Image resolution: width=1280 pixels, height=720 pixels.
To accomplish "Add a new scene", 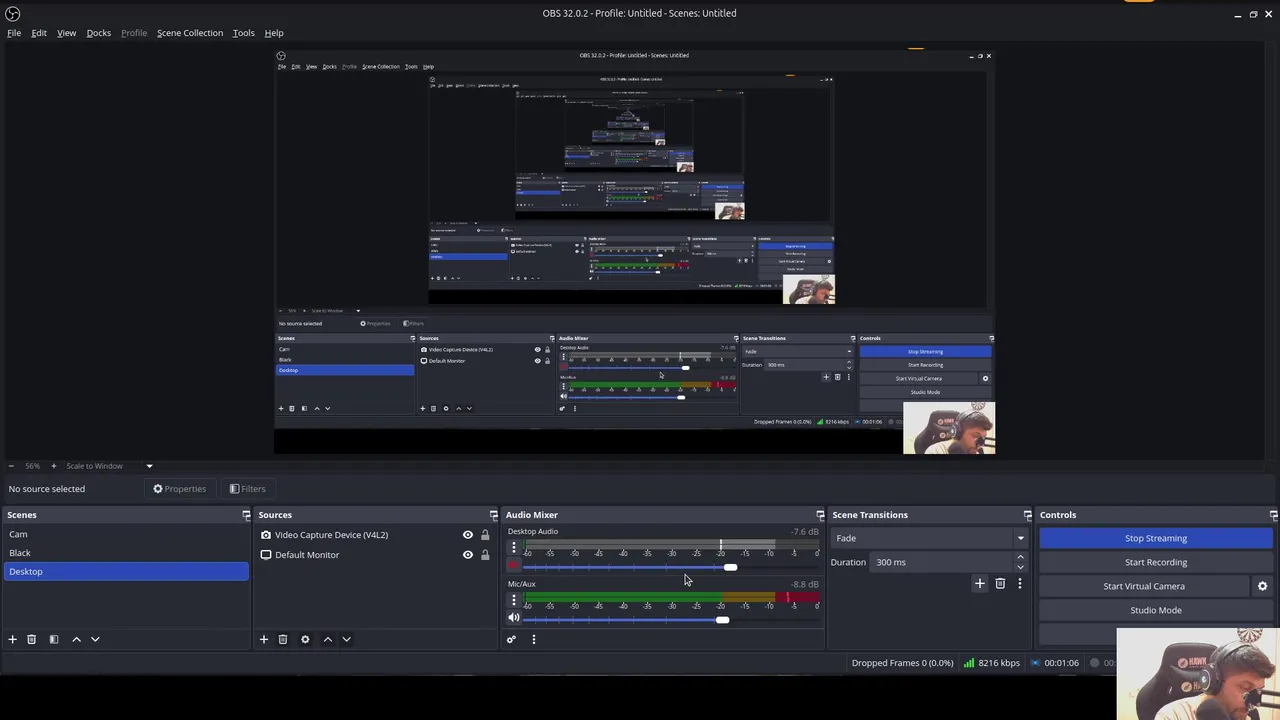I will [12, 639].
